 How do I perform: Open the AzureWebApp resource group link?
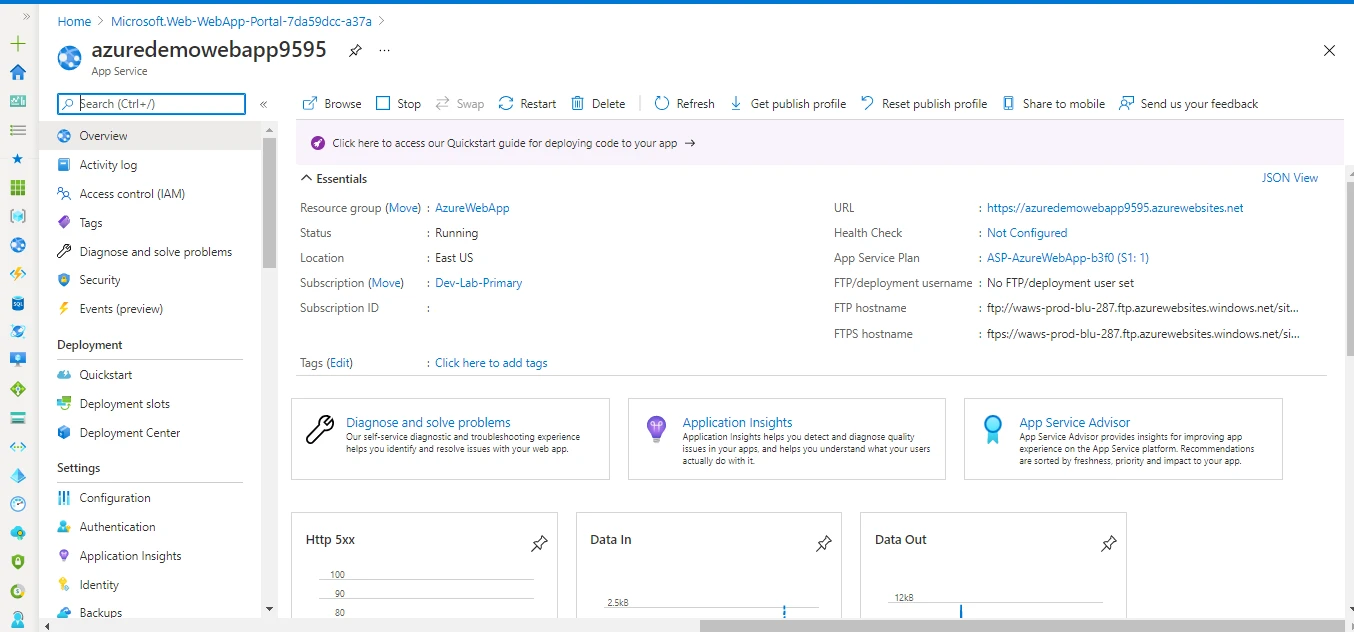pyautogui.click(x=470, y=208)
